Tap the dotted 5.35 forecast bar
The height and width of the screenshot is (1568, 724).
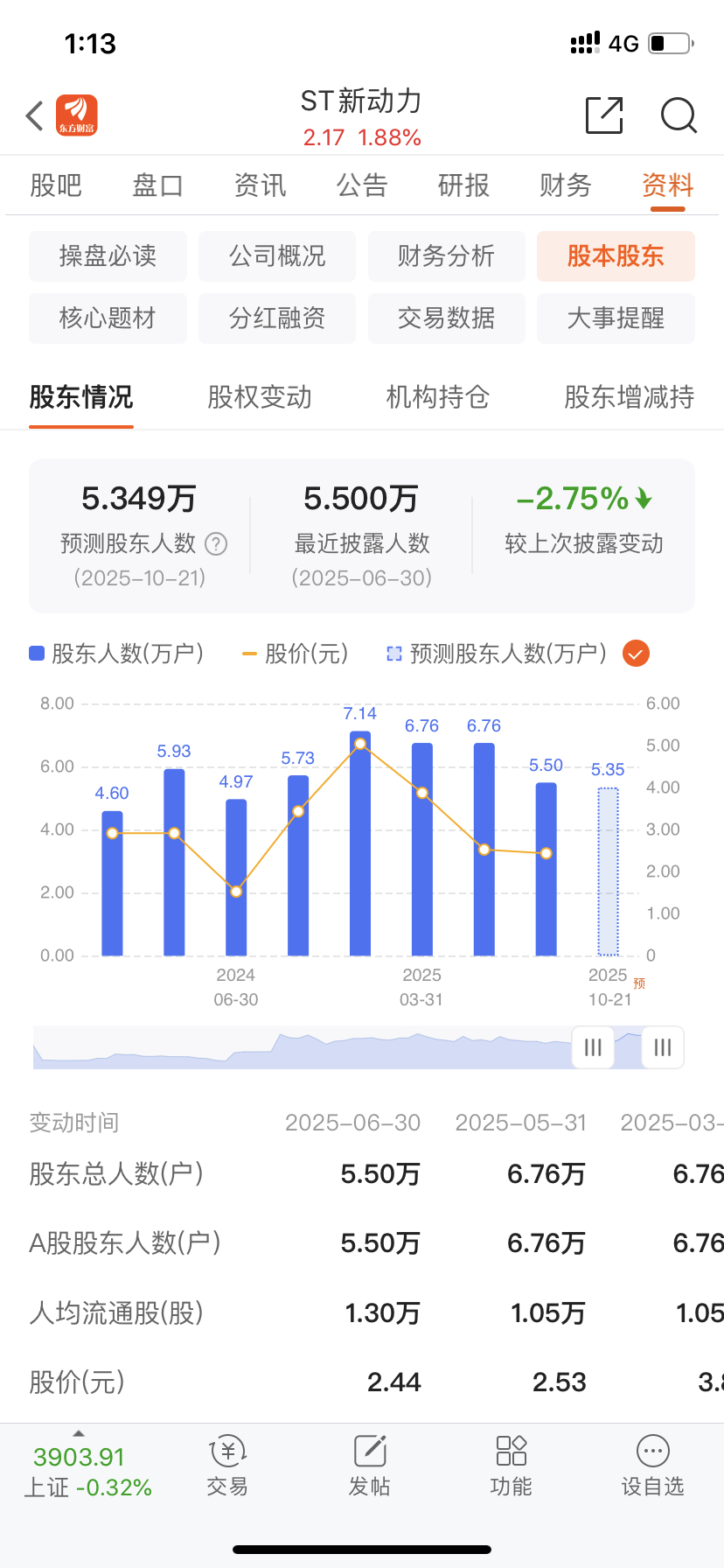608,871
